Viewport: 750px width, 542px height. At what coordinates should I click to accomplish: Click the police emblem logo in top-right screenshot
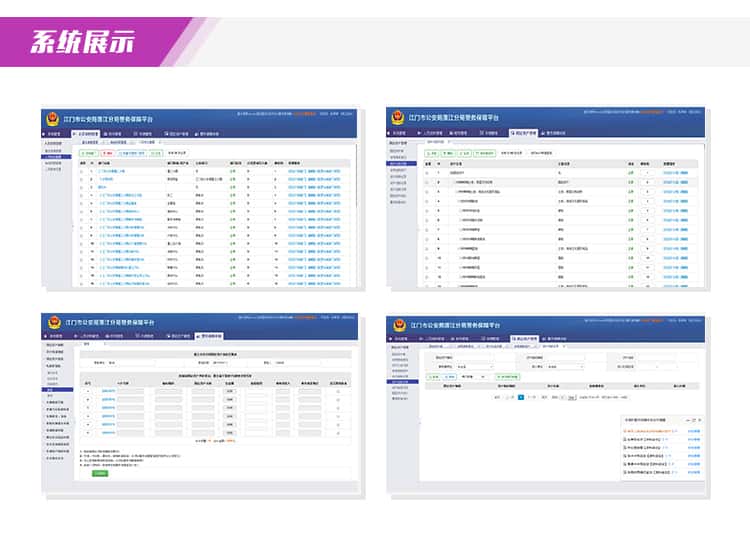[398, 118]
